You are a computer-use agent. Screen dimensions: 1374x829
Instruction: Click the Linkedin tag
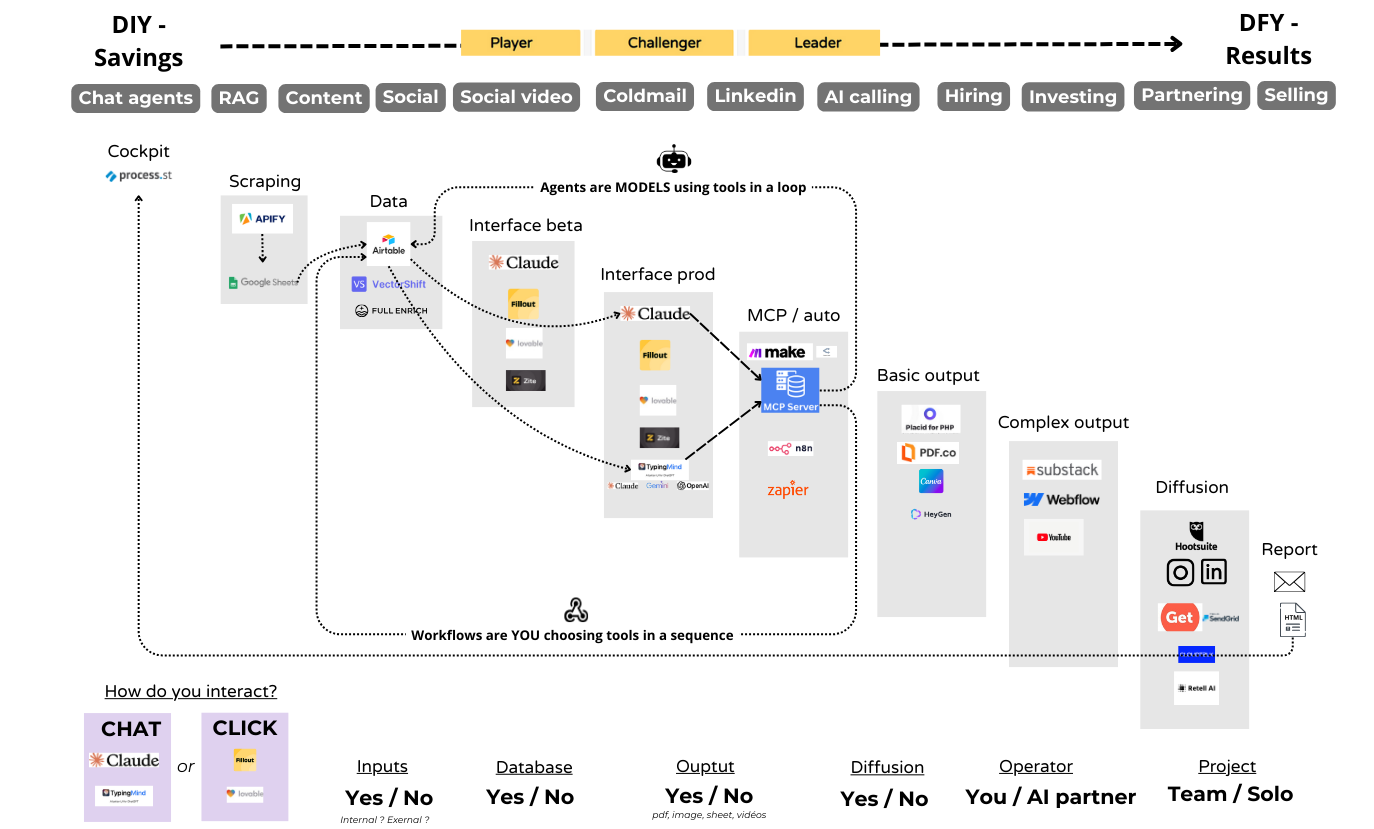tap(755, 96)
